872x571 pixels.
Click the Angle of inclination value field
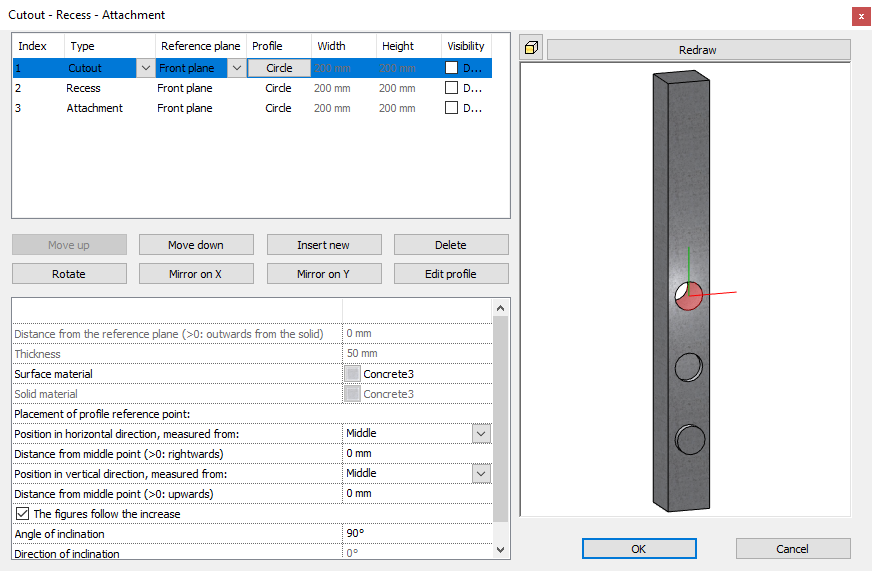[417, 534]
